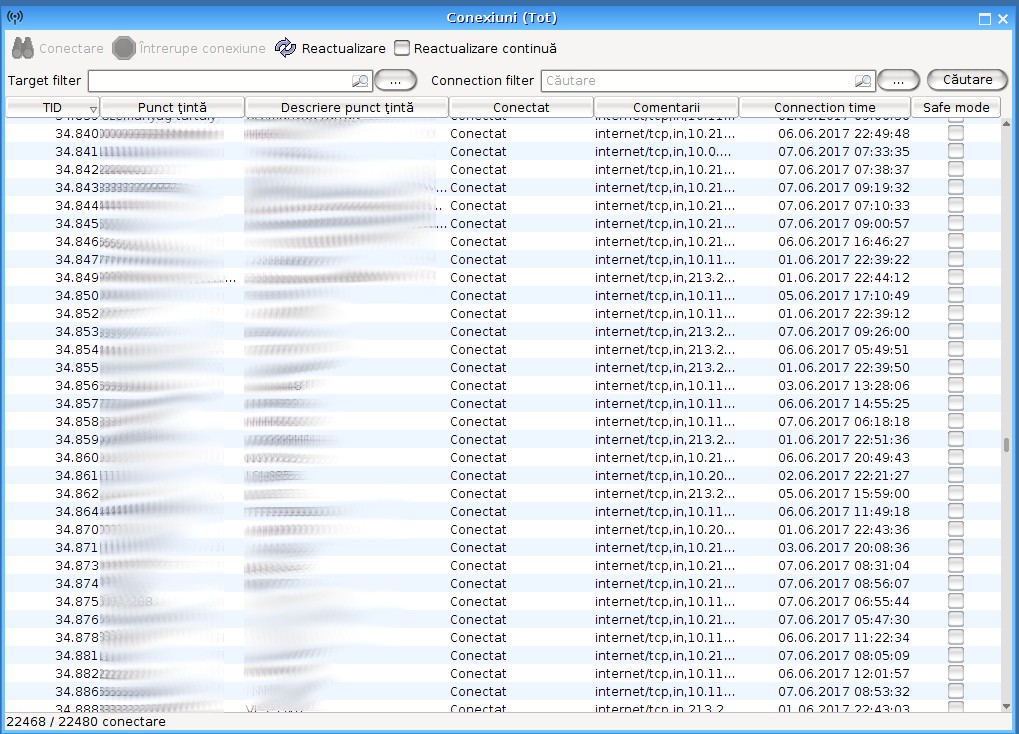Click the vertical scrollbar thumb

pyautogui.click(x=1007, y=445)
